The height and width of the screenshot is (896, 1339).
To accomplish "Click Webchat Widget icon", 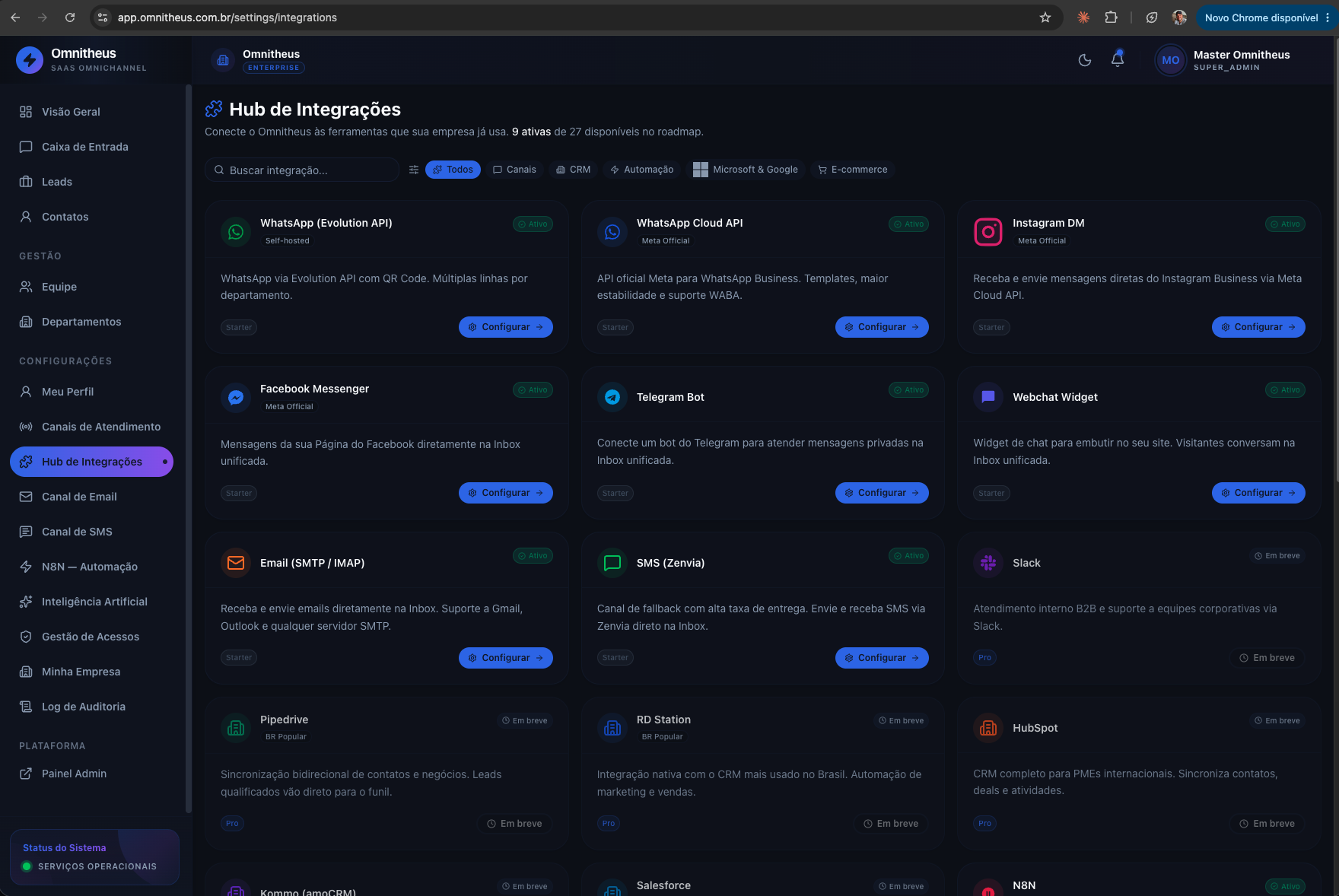I will pos(988,397).
